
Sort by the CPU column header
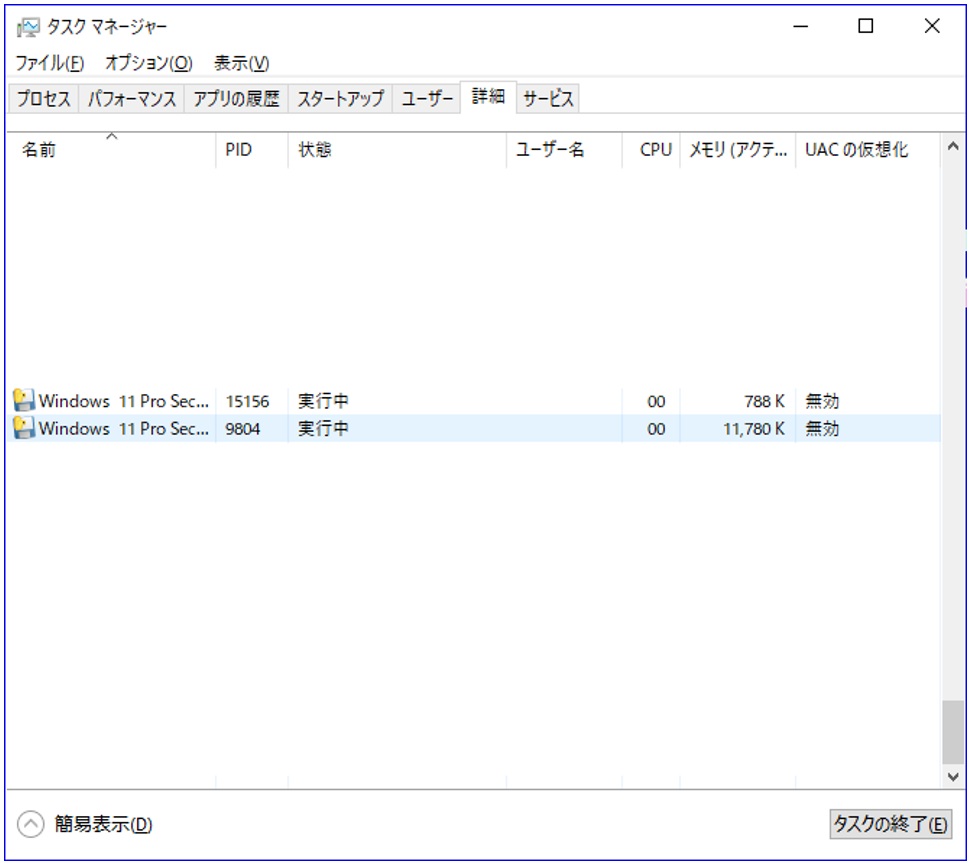tap(651, 150)
